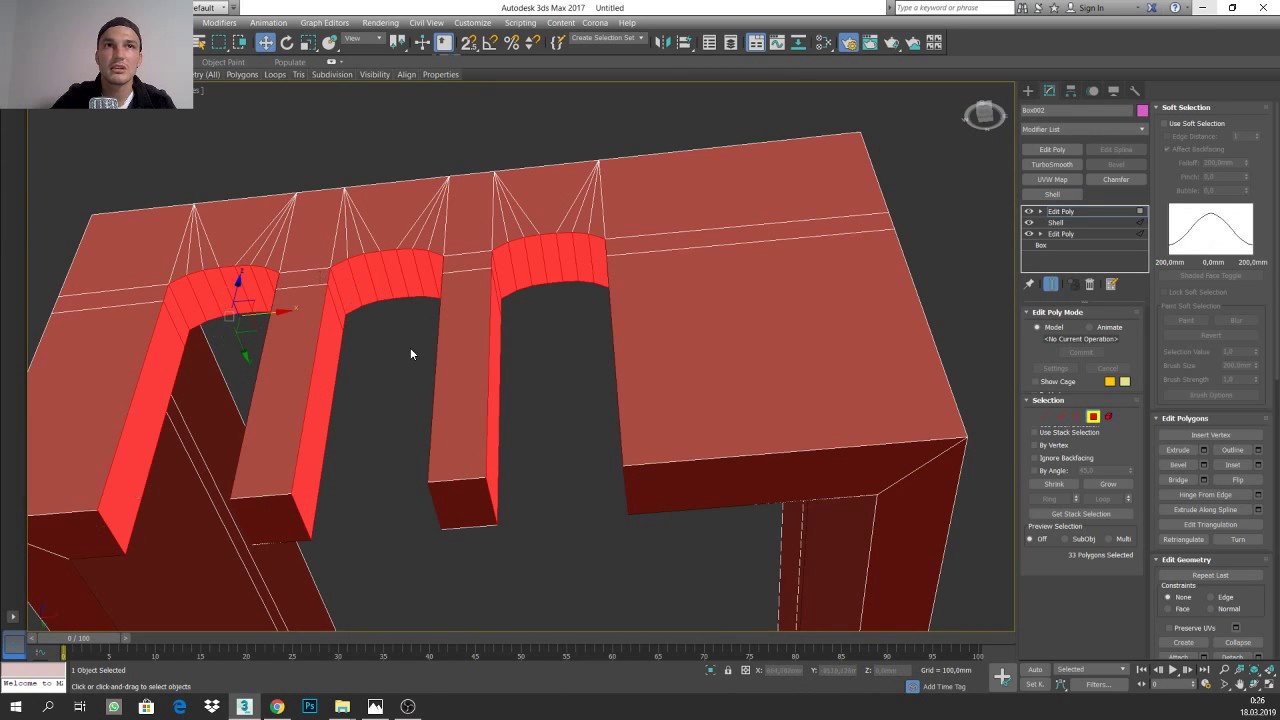
Task: Open the Graph Editors menu
Action: [325, 23]
